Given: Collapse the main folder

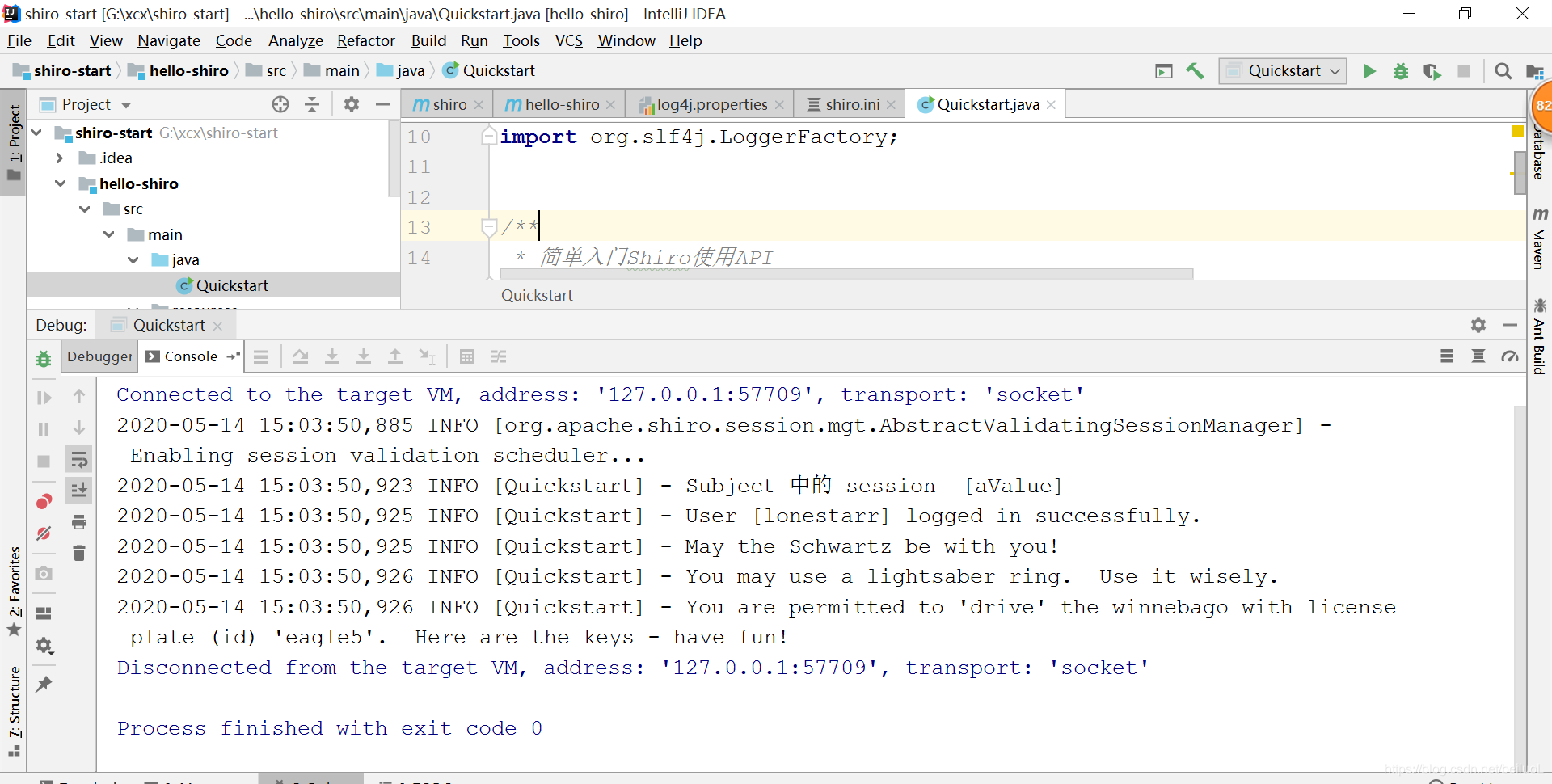Looking at the screenshot, I should 109,234.
